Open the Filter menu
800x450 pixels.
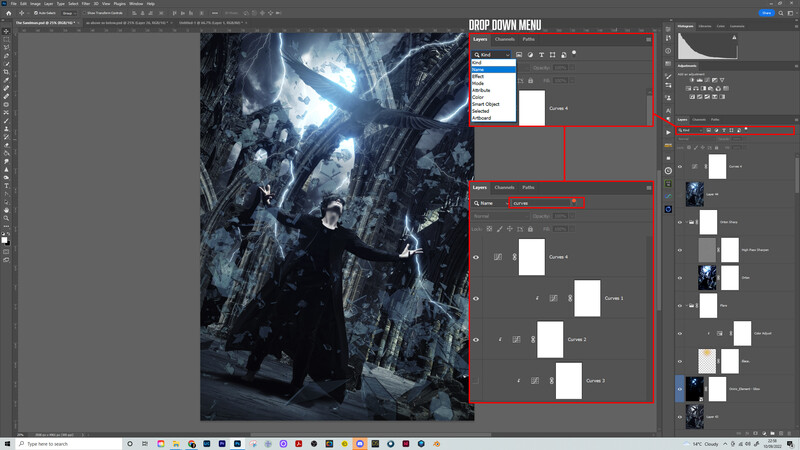pos(86,4)
